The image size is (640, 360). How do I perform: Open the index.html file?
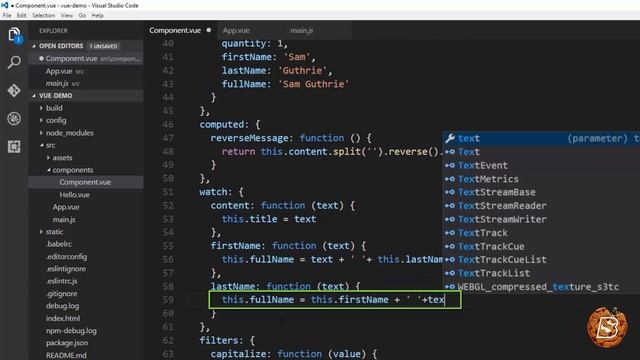63,318
